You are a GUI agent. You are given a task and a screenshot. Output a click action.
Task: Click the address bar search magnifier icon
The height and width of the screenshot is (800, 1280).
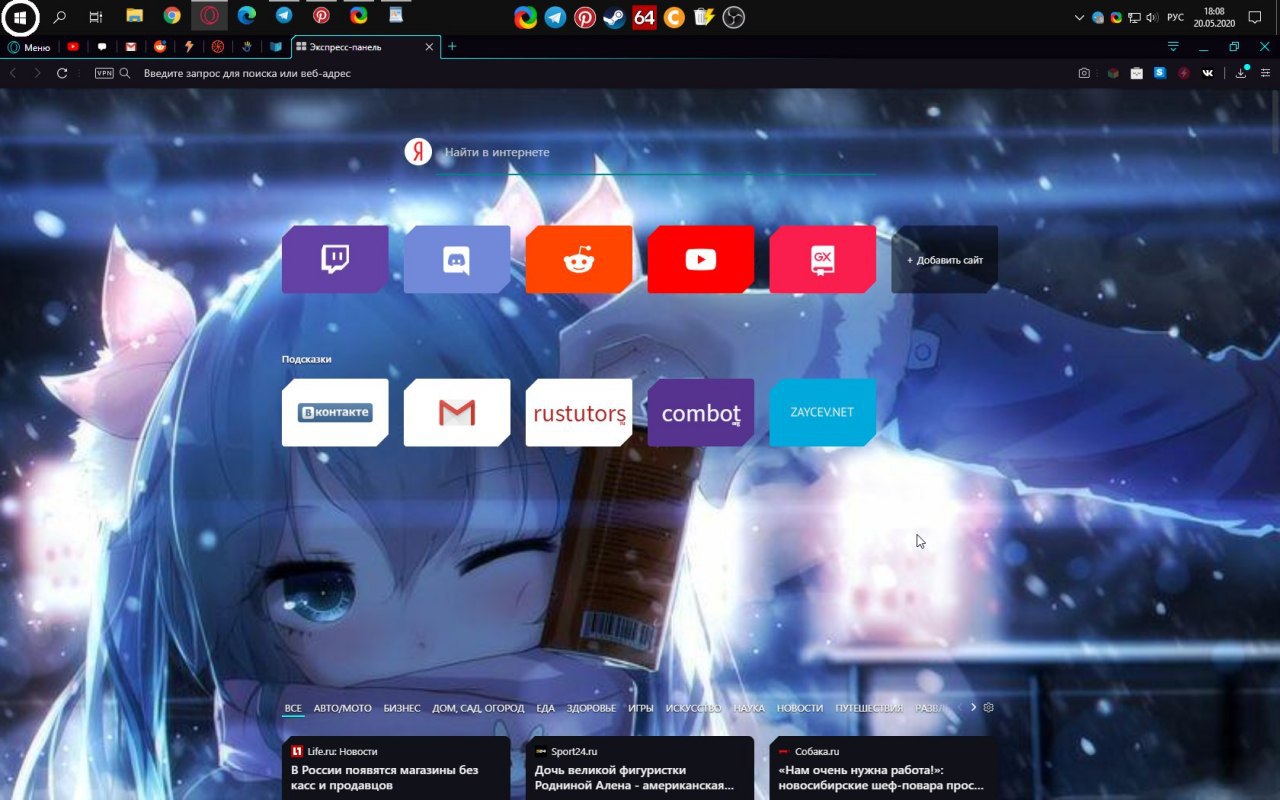[x=125, y=73]
